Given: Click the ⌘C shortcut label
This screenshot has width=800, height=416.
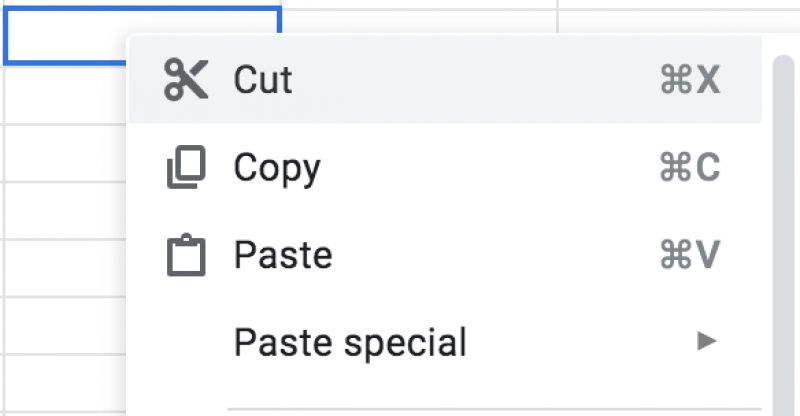Looking at the screenshot, I should [x=690, y=168].
